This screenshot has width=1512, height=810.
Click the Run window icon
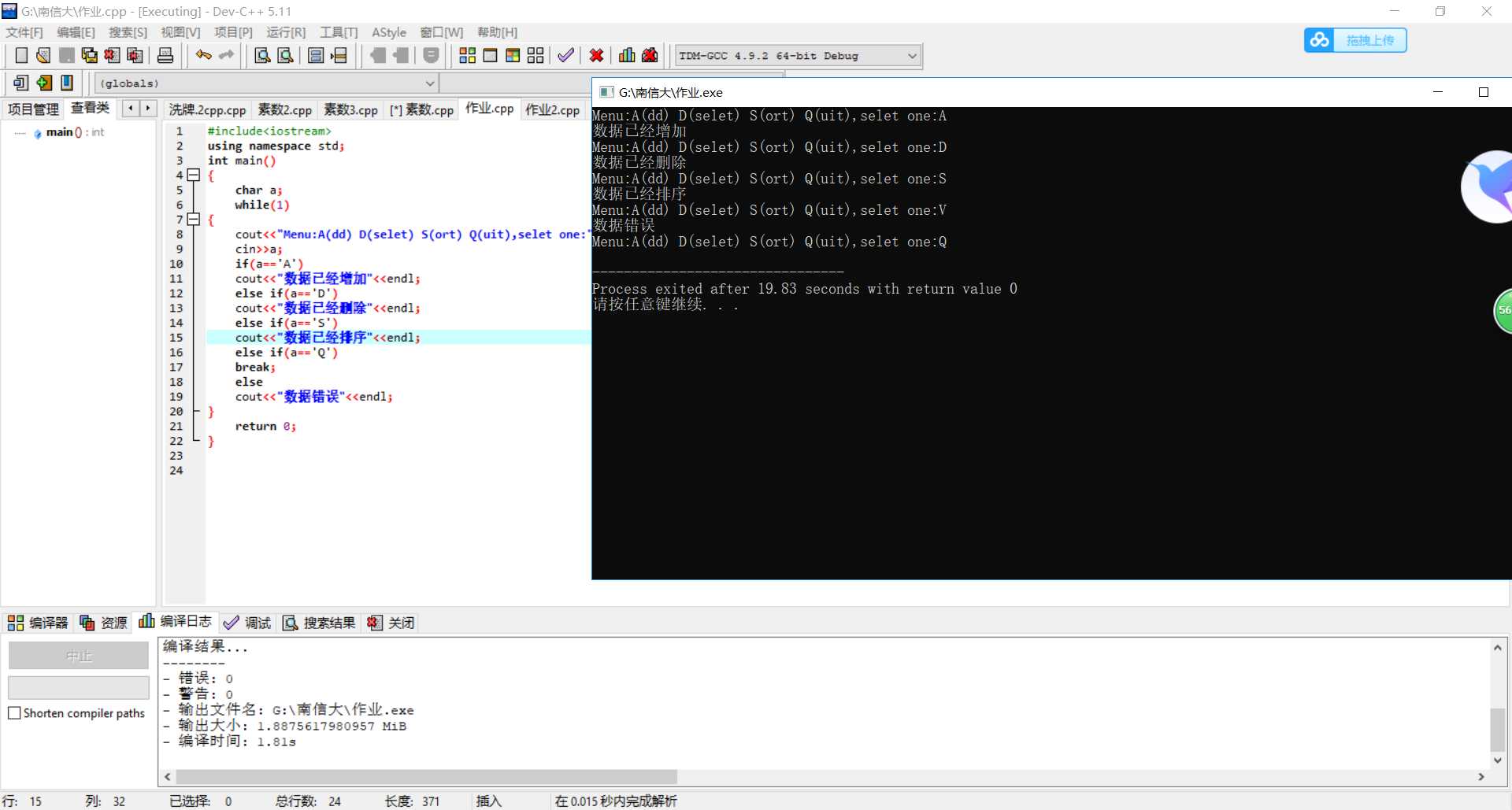point(490,55)
